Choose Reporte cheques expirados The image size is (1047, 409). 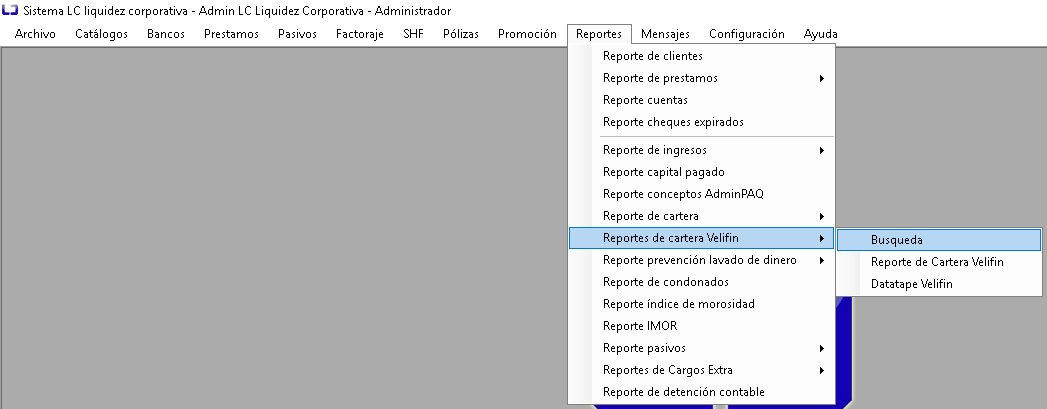701,122
